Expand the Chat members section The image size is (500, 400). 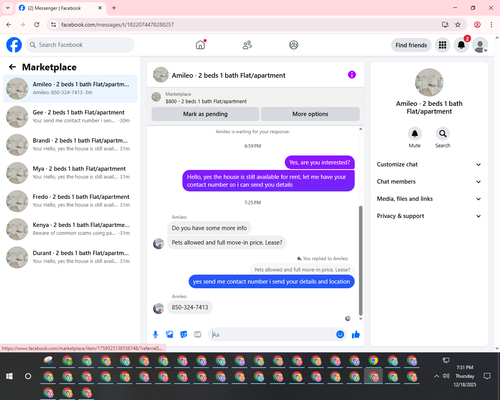coord(429,182)
